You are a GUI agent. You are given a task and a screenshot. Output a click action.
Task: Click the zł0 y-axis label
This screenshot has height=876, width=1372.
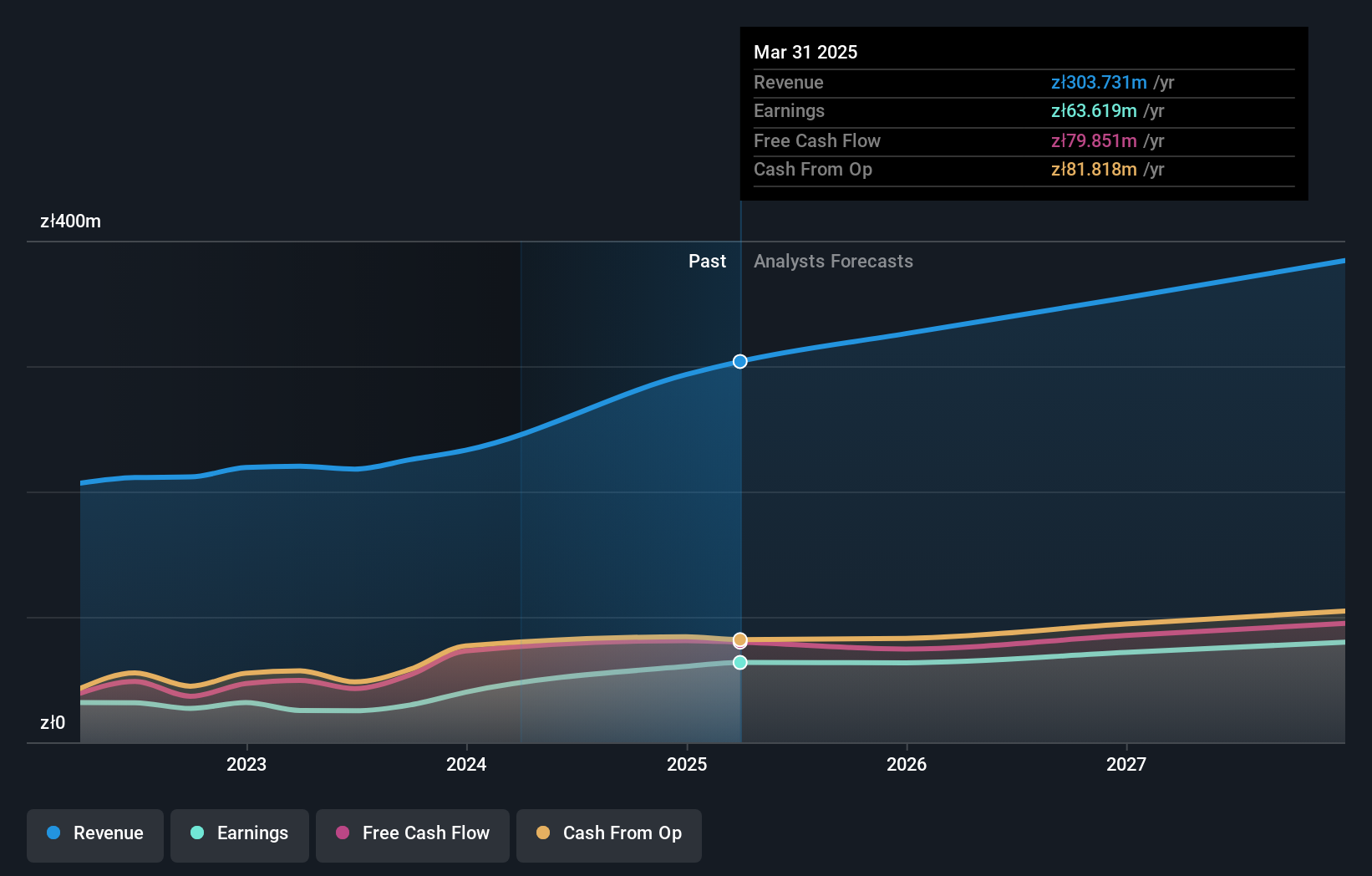tap(53, 723)
